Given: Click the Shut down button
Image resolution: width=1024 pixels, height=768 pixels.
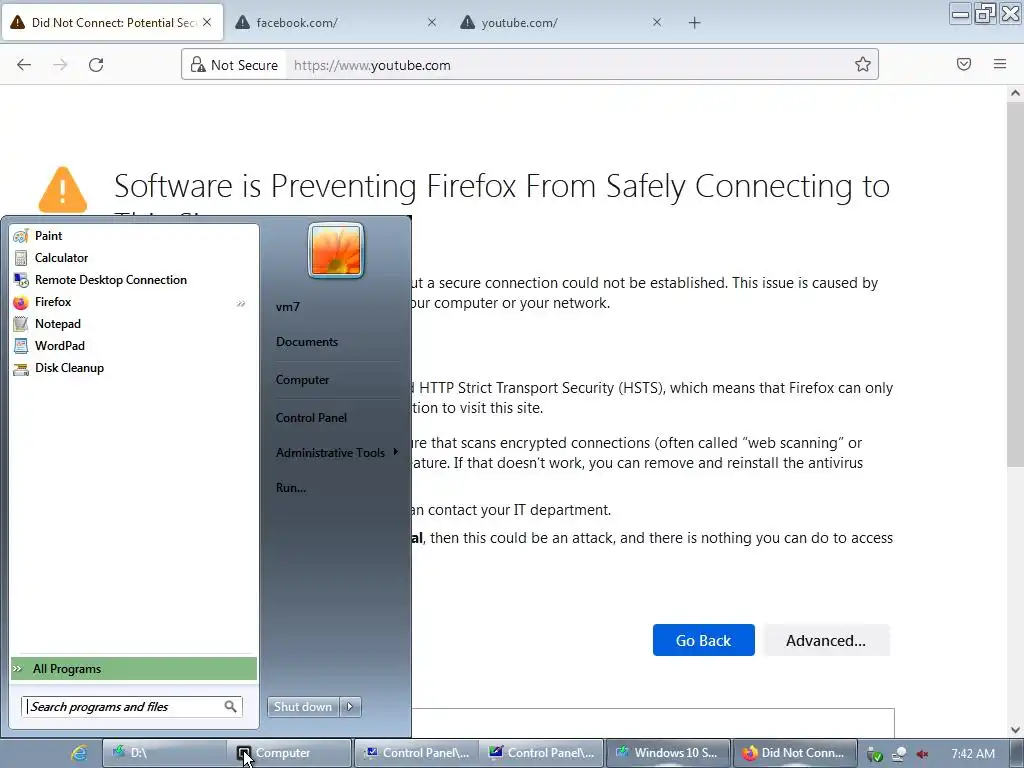Looking at the screenshot, I should click(303, 707).
